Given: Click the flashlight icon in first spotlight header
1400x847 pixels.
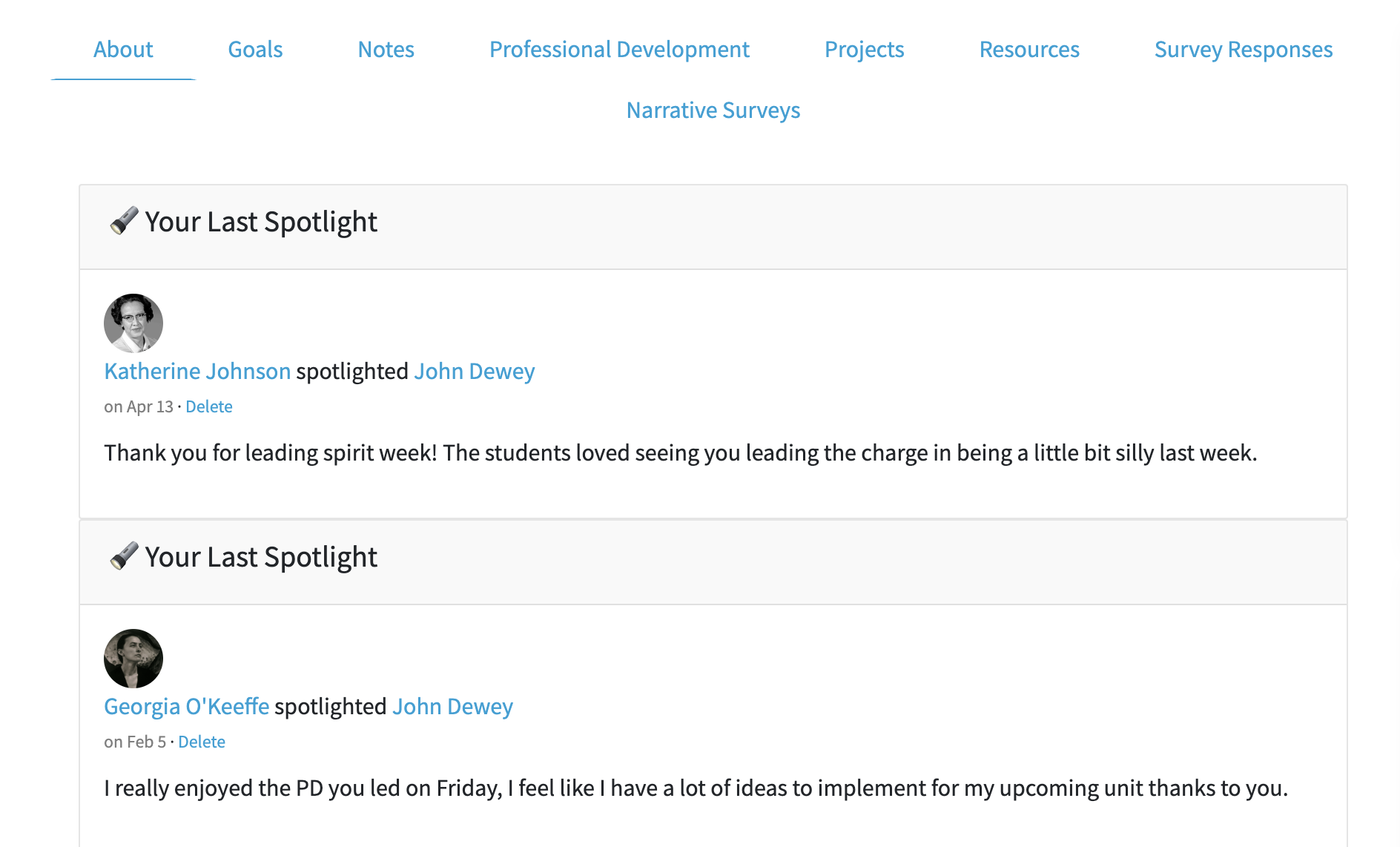Looking at the screenshot, I should (x=124, y=221).
